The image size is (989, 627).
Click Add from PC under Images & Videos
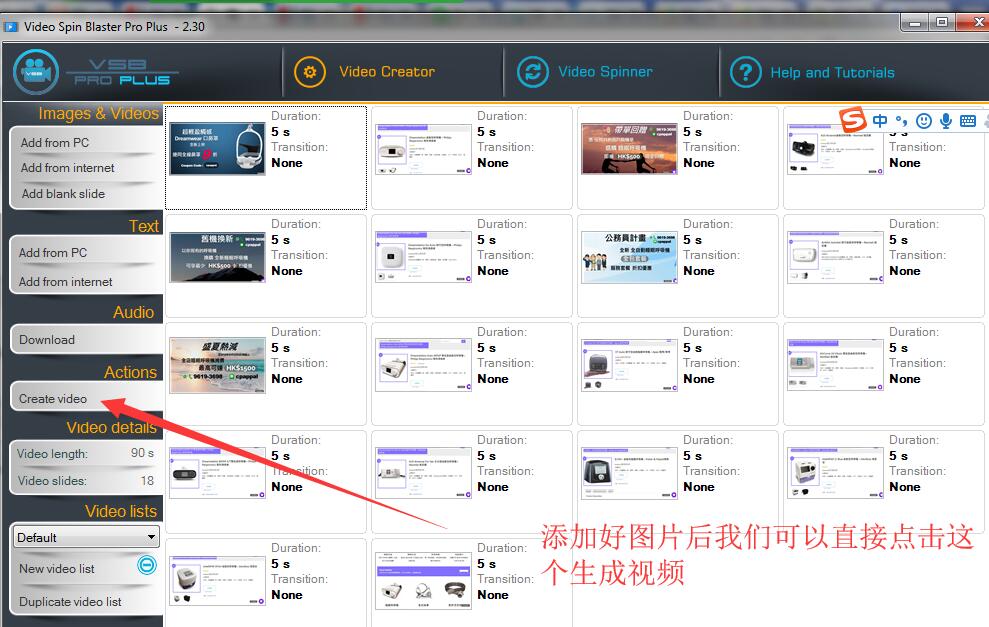click(55, 143)
